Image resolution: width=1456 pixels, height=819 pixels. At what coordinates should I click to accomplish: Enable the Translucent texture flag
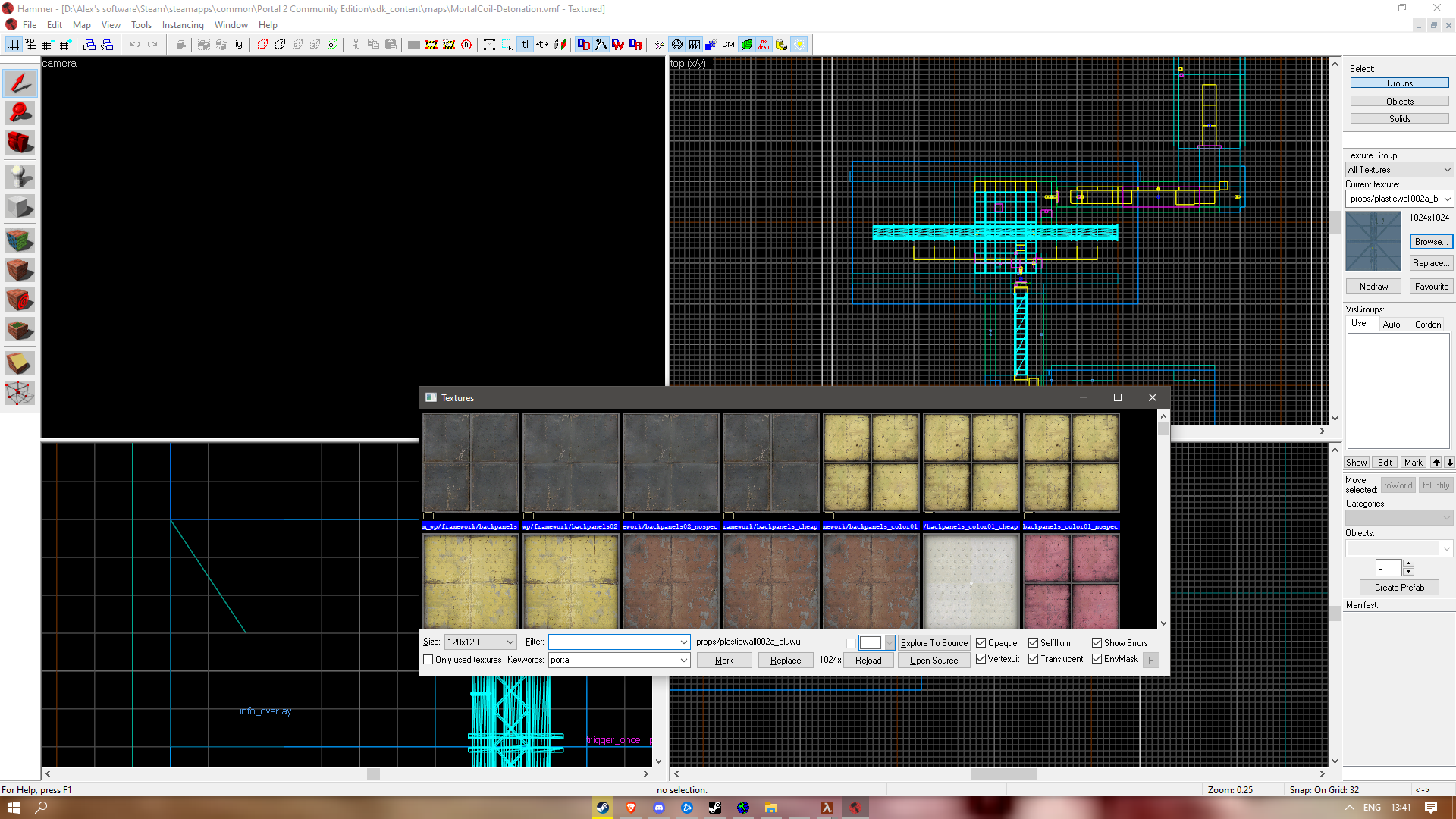[1034, 658]
